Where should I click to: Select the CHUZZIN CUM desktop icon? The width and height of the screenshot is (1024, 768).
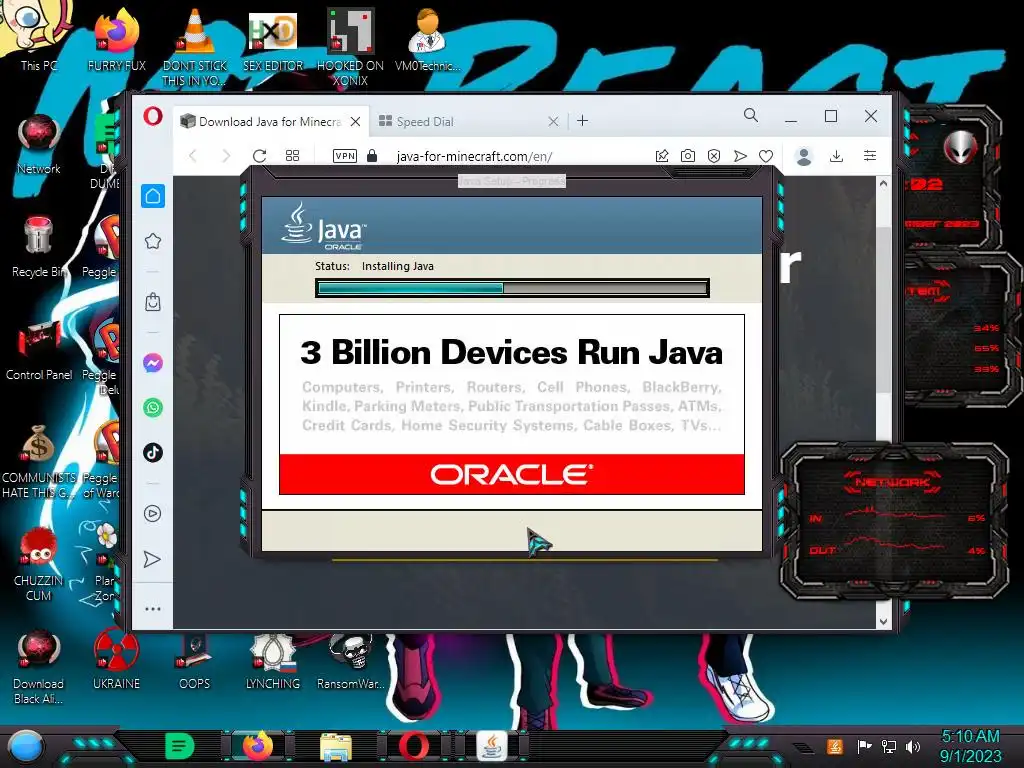(x=39, y=564)
